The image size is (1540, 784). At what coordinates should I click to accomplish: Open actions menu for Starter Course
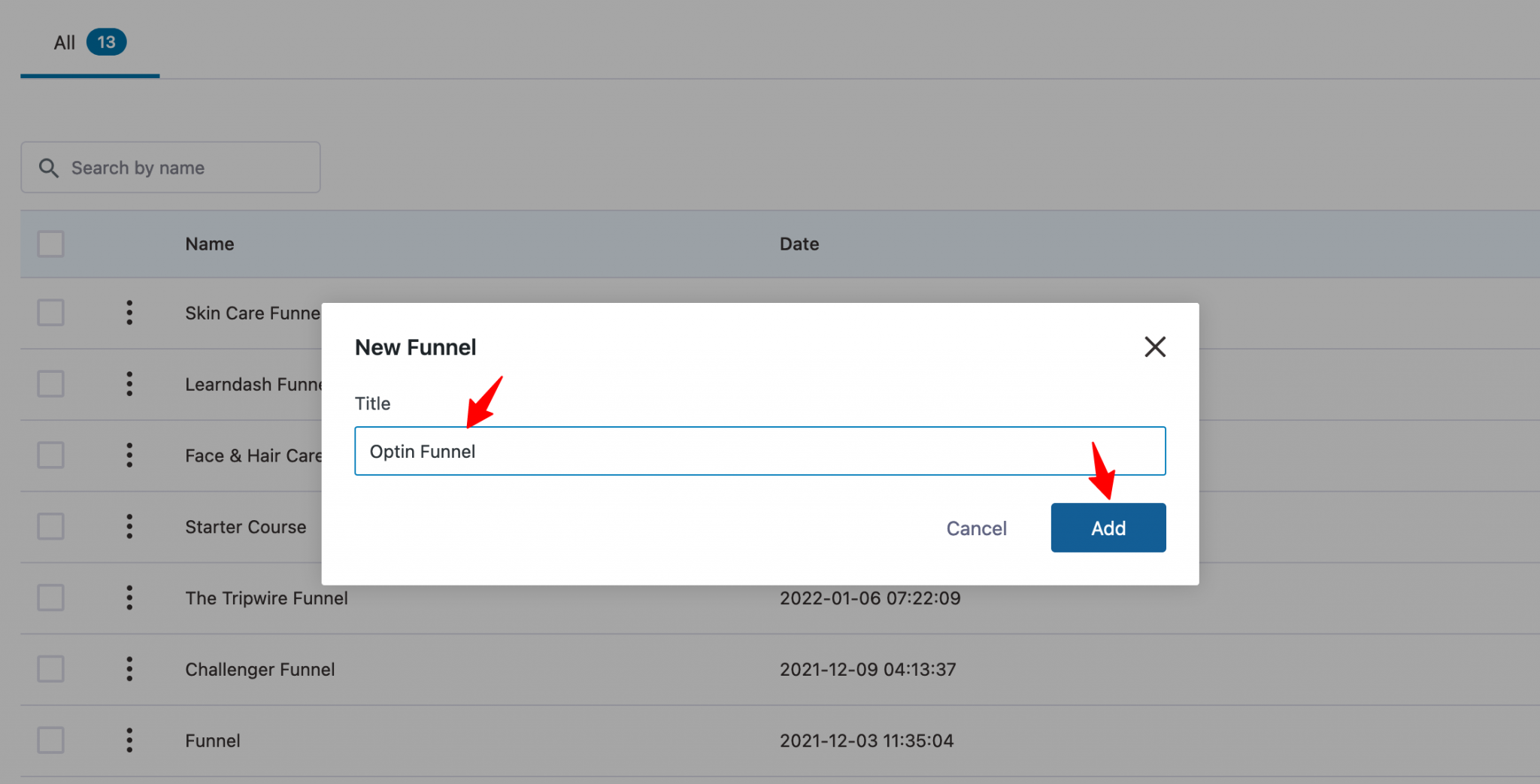(129, 526)
